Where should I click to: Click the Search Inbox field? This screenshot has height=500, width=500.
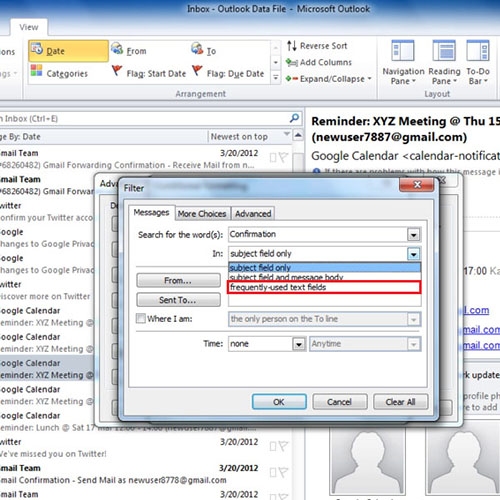point(143,119)
